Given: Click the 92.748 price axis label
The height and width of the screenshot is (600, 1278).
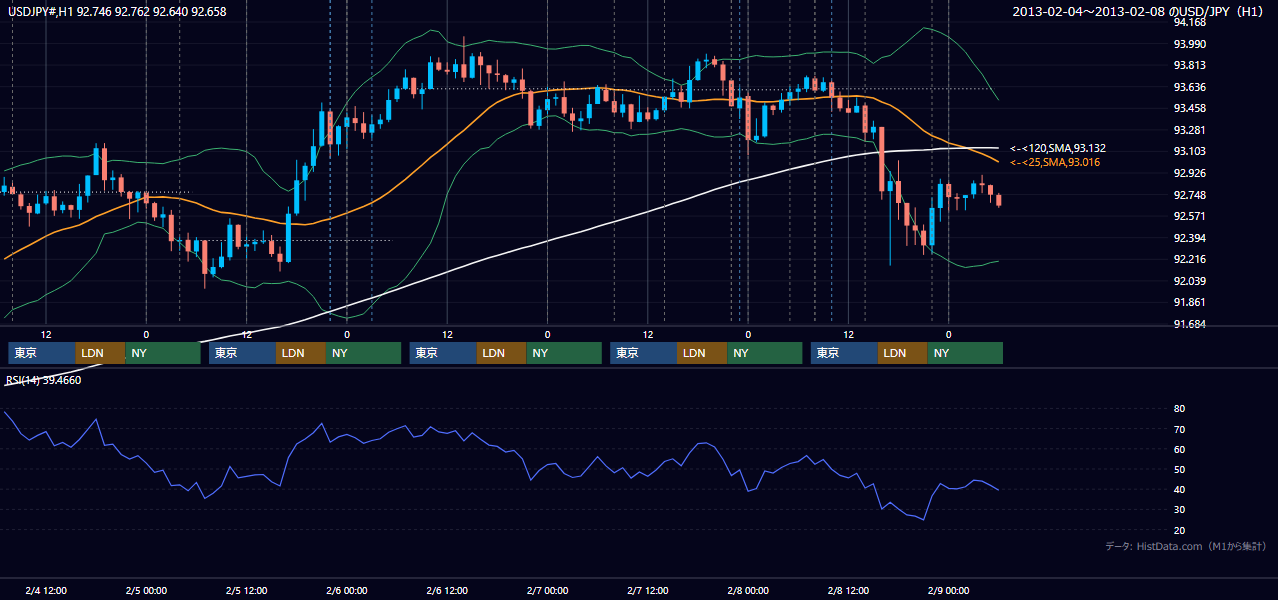Looking at the screenshot, I should (1189, 195).
